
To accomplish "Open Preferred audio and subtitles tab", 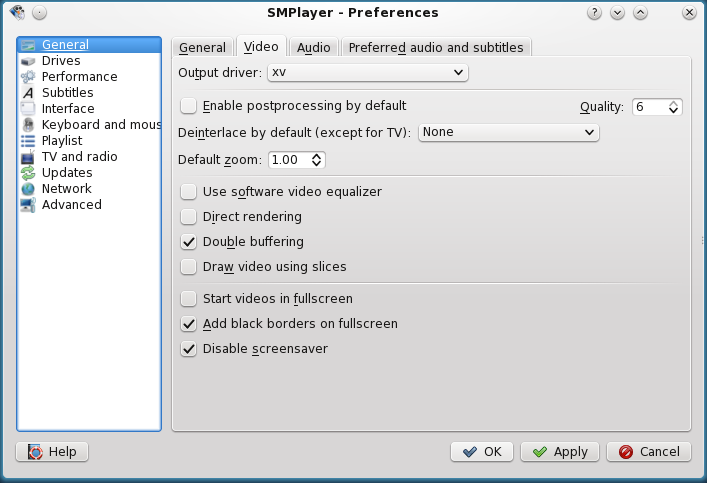I will tap(435, 48).
